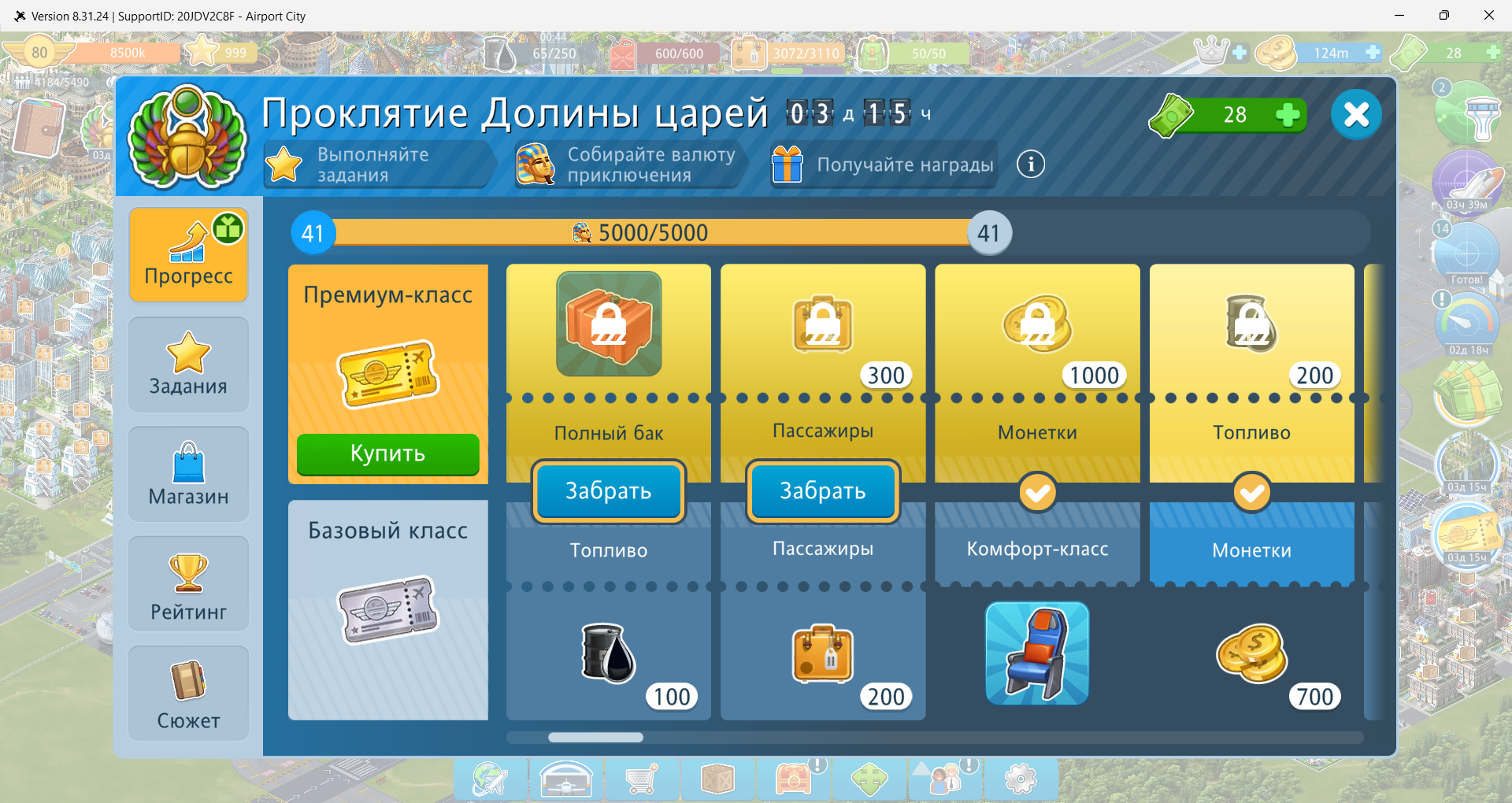Click the control tower radar icon
The width and height of the screenshot is (1512, 803).
[1467, 115]
